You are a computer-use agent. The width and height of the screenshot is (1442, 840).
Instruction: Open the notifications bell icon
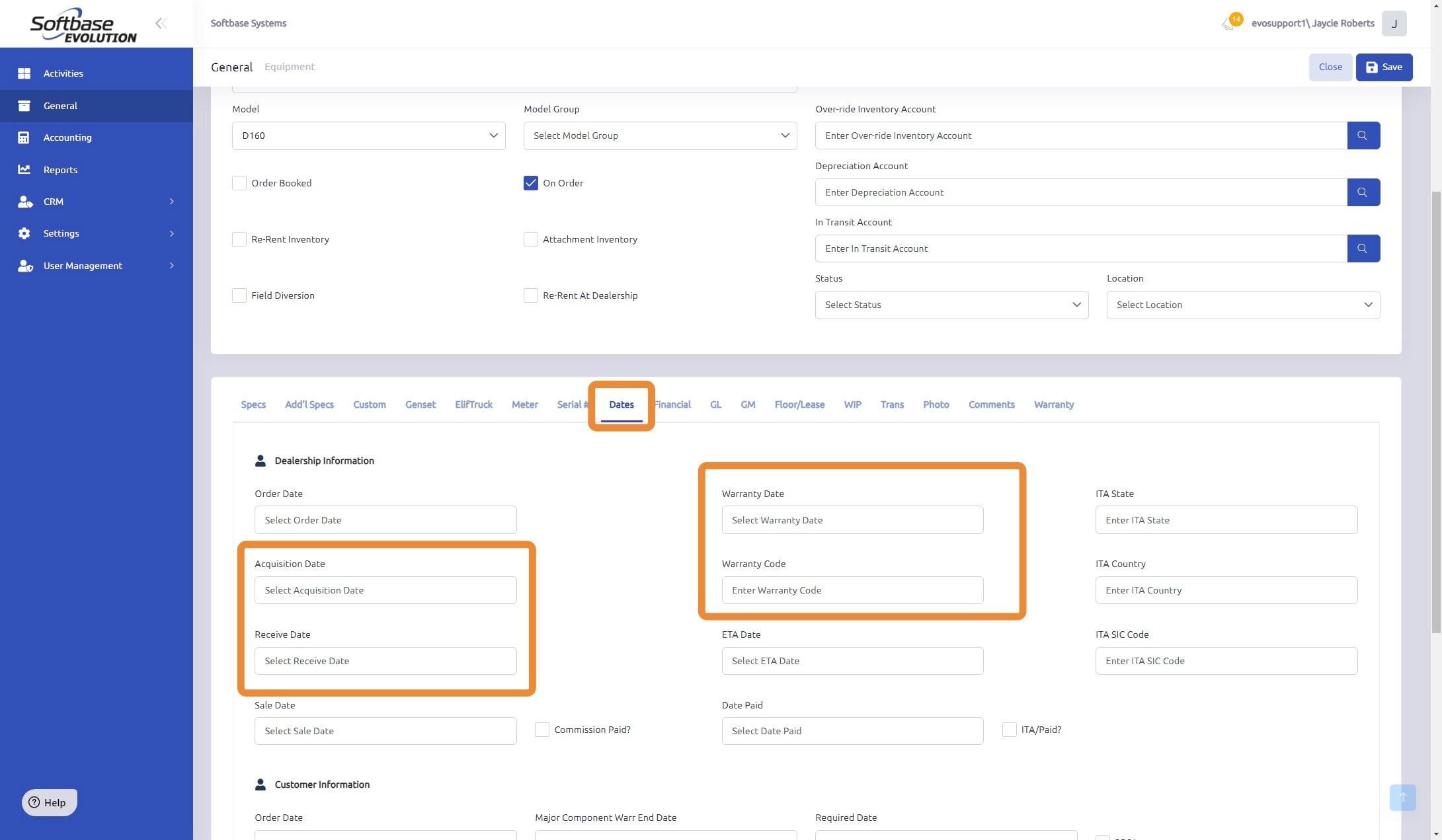[x=1228, y=24]
